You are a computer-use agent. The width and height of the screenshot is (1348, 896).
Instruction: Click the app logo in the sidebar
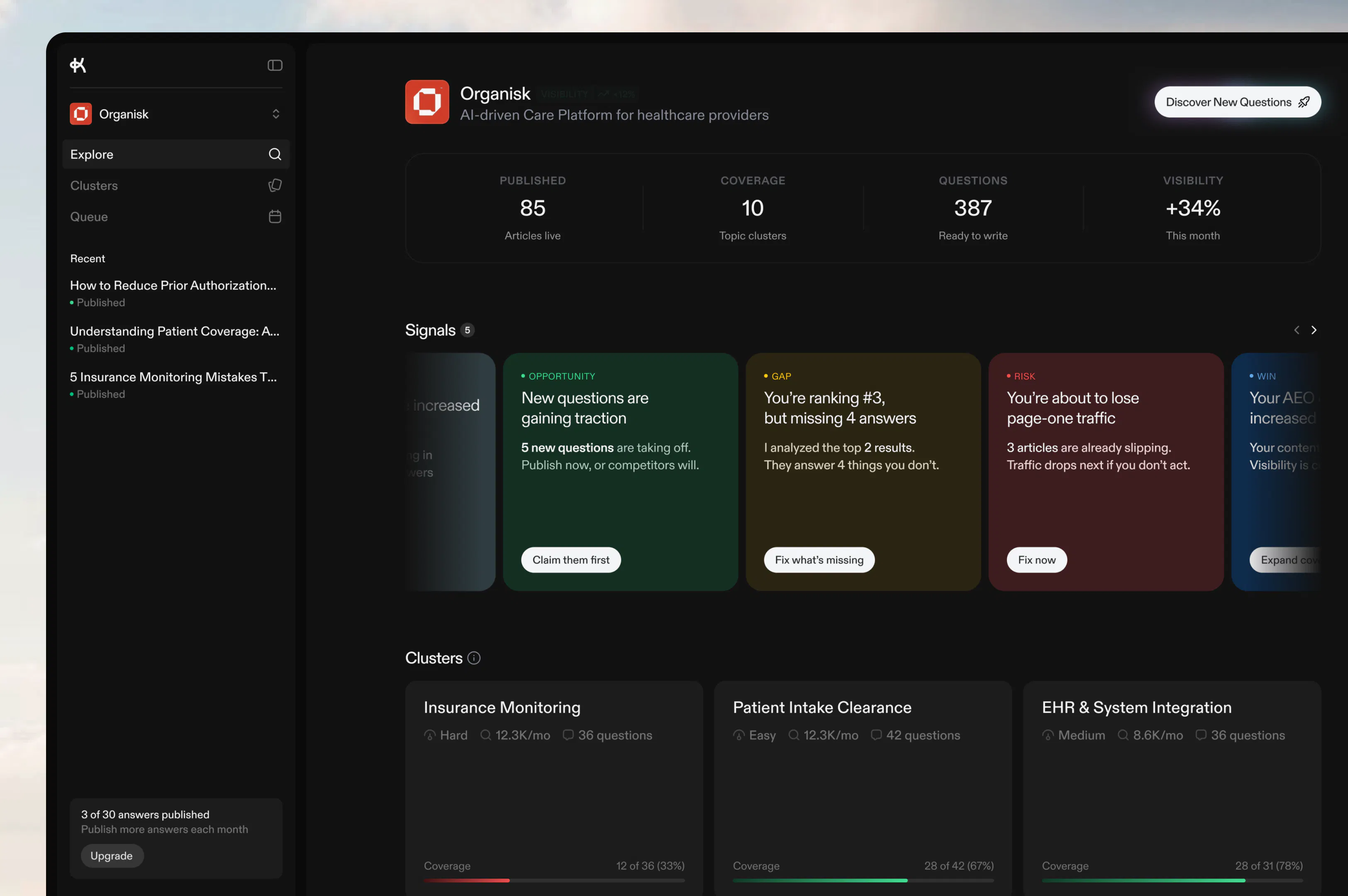[x=78, y=65]
